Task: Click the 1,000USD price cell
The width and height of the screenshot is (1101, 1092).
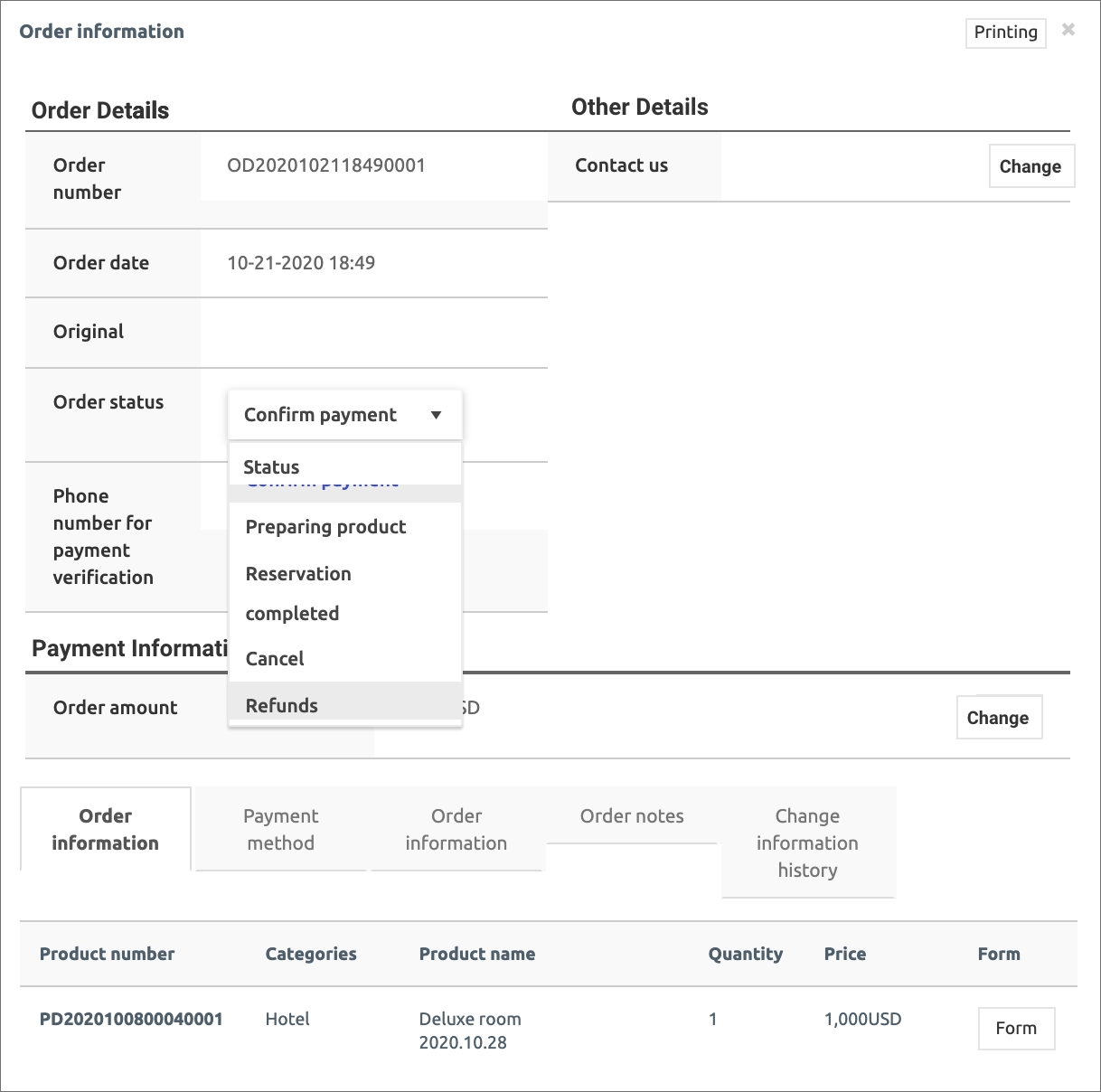Action: click(x=863, y=1019)
